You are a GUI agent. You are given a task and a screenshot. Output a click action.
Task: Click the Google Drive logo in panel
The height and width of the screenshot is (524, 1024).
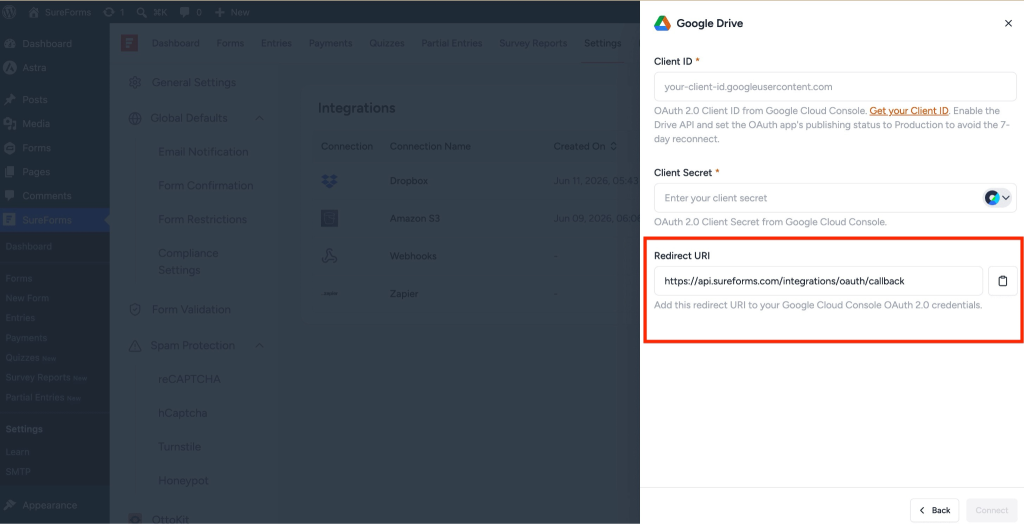click(662, 24)
